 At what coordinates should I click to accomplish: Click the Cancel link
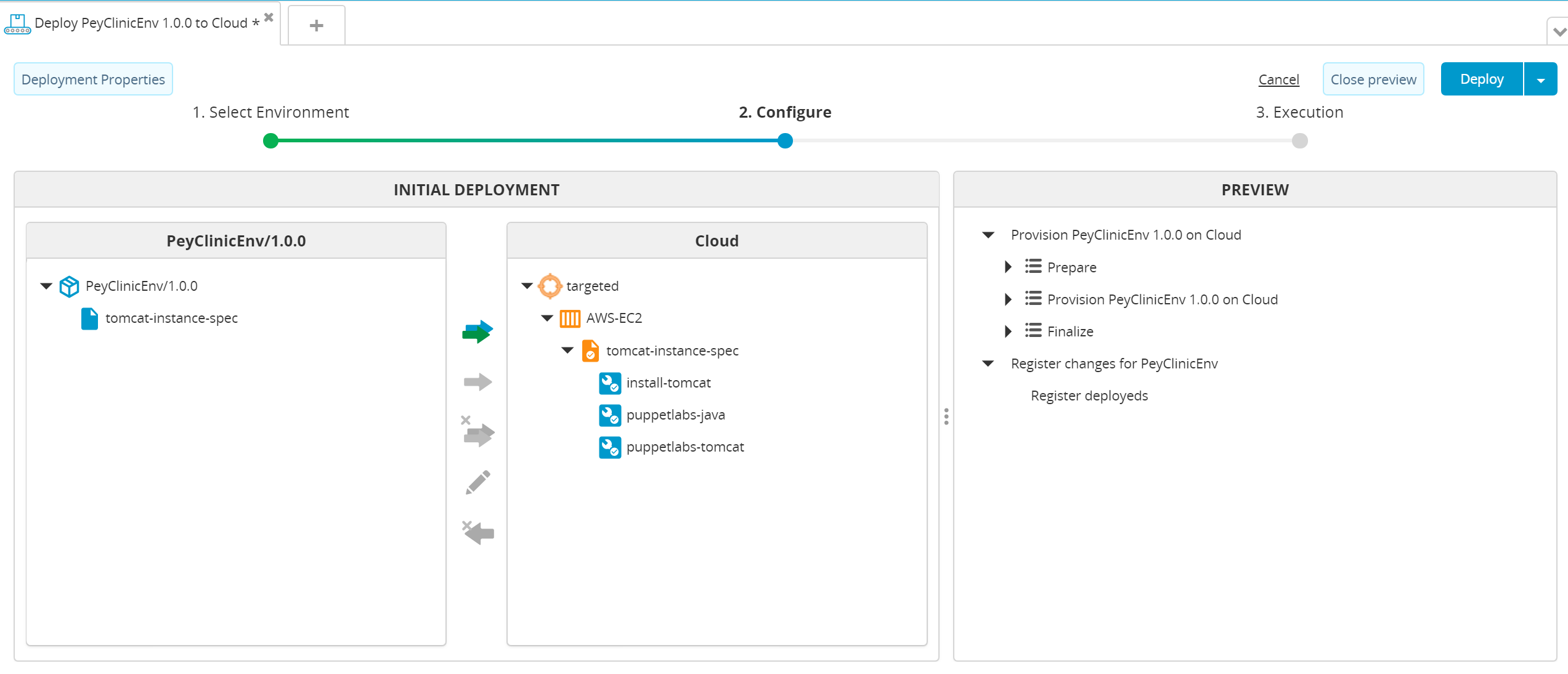pyautogui.click(x=1278, y=79)
